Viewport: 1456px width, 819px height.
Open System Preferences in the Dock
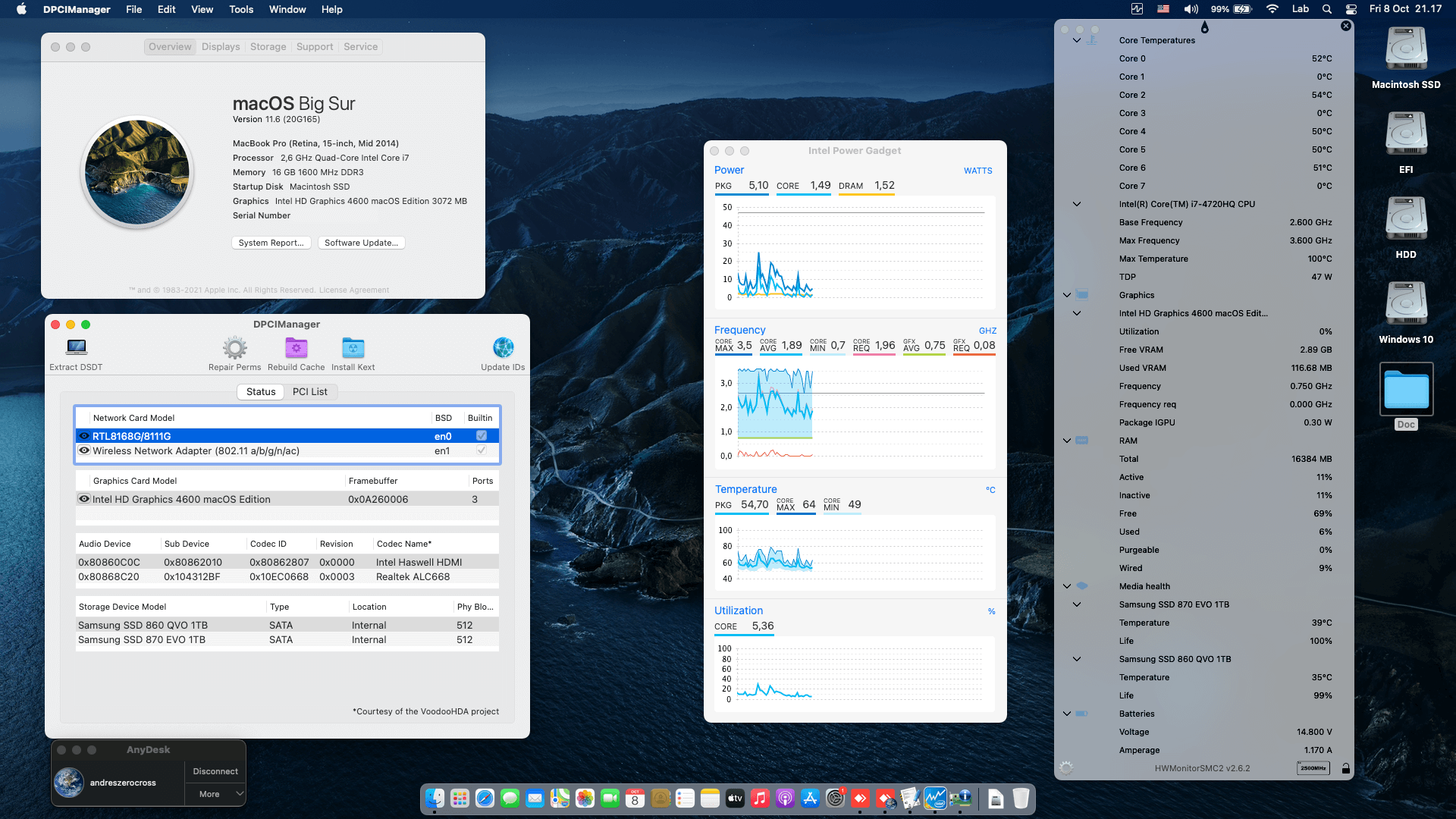(835, 798)
